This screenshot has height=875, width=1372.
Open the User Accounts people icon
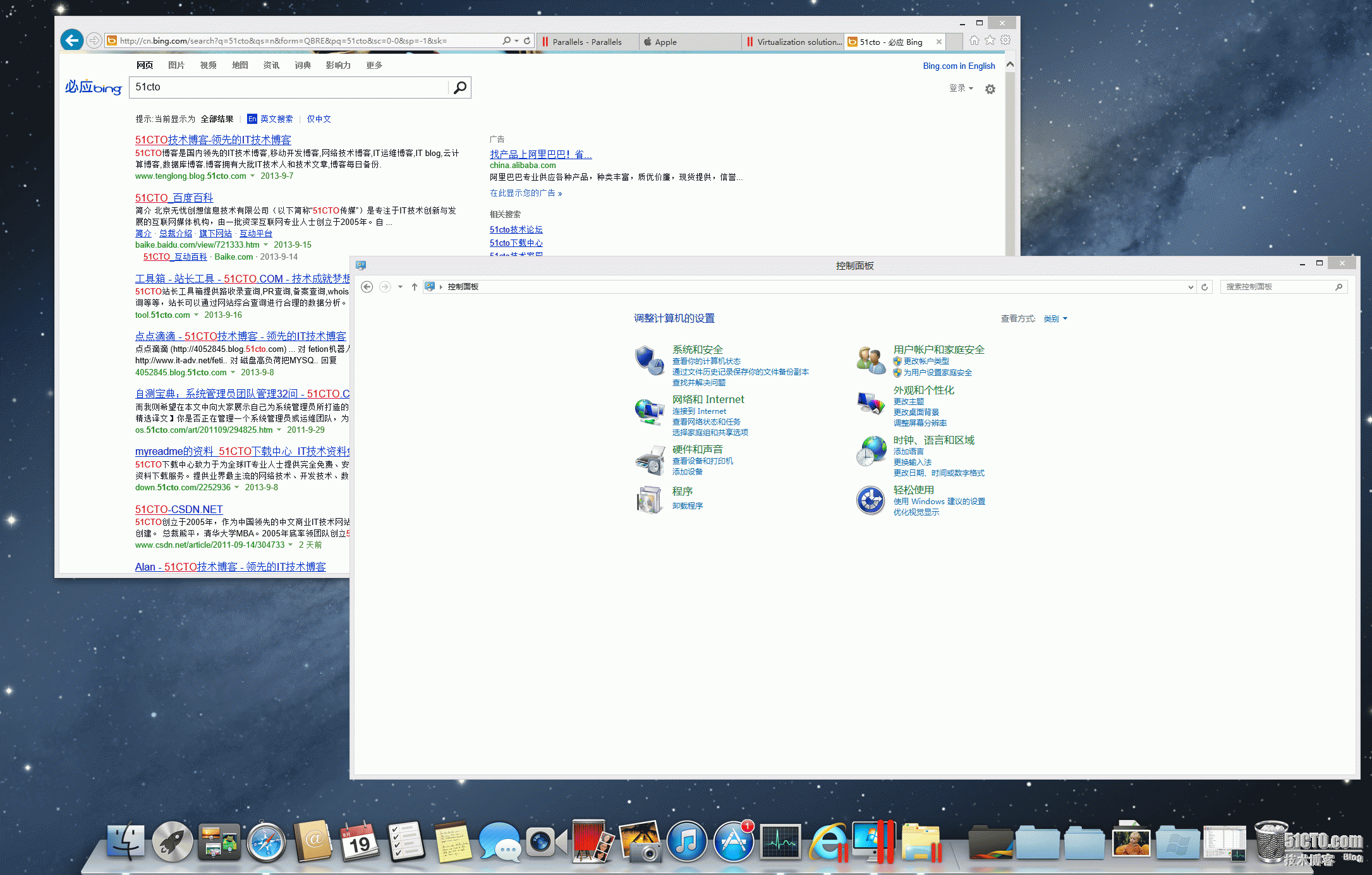click(870, 360)
